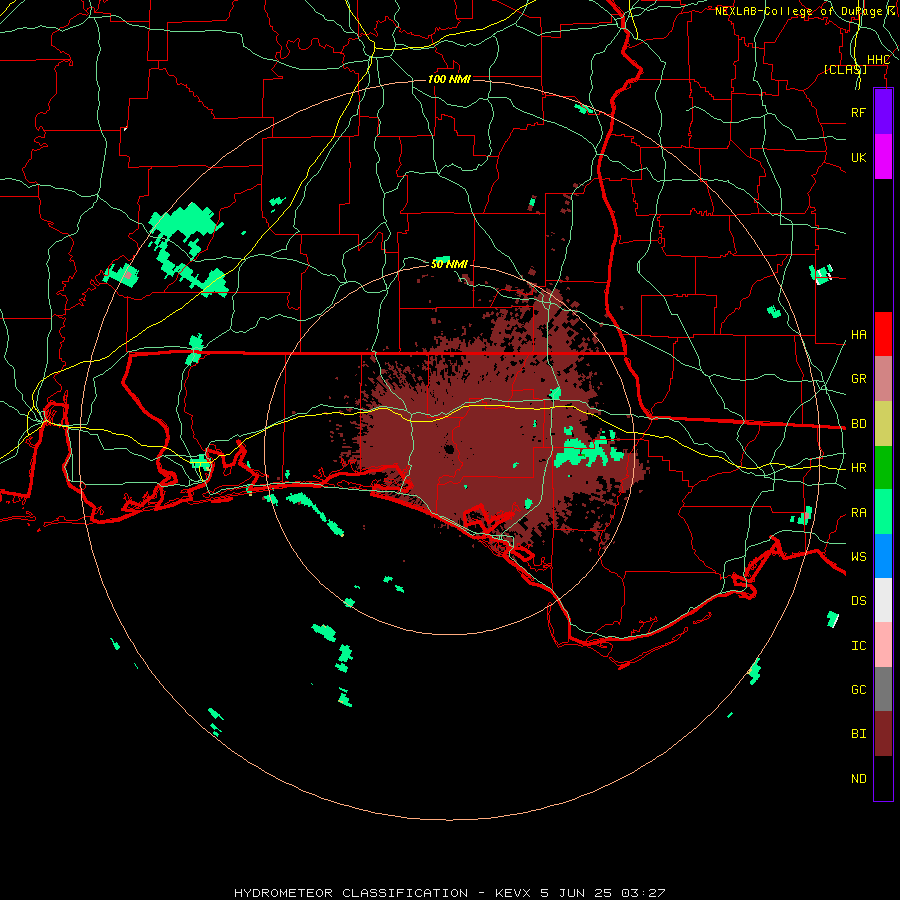Click the HA red legend color swatch
900x900 pixels.
pyautogui.click(x=883, y=334)
